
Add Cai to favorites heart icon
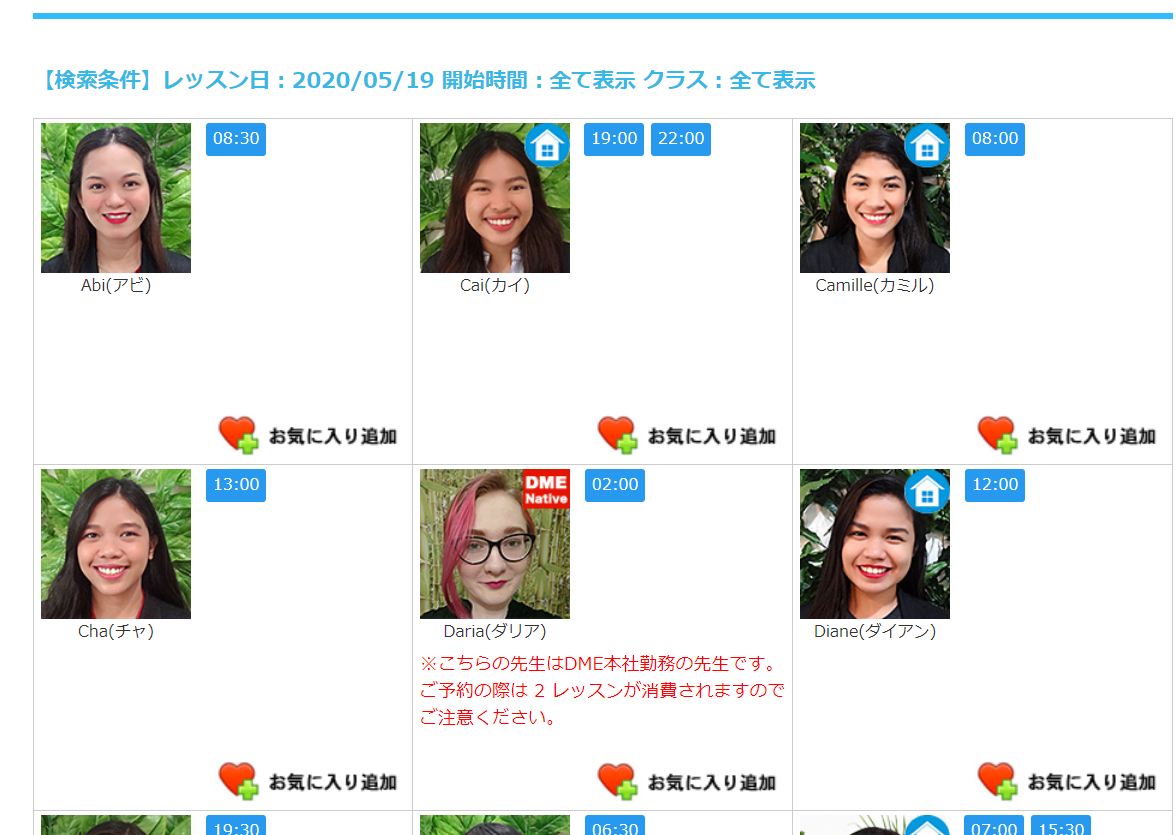(617, 435)
